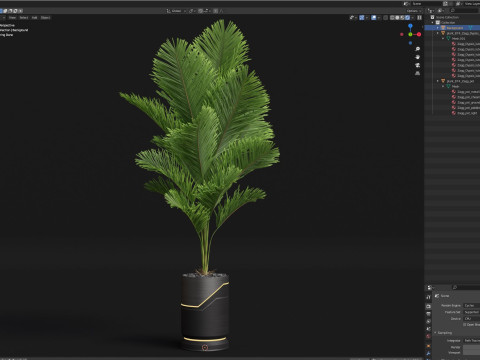Open object type visibility dropdown
The width and height of the screenshot is (480, 360).
pyautogui.click(x=353, y=18)
